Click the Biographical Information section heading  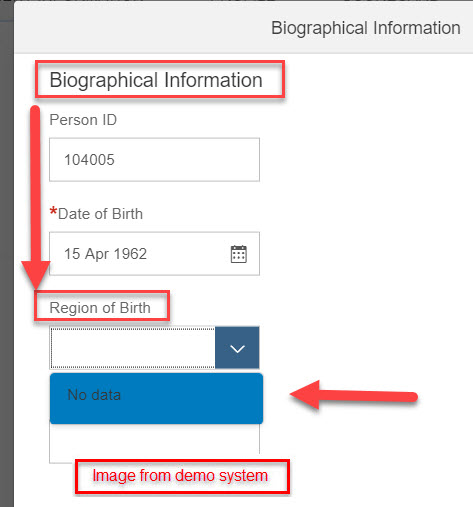[x=156, y=80]
